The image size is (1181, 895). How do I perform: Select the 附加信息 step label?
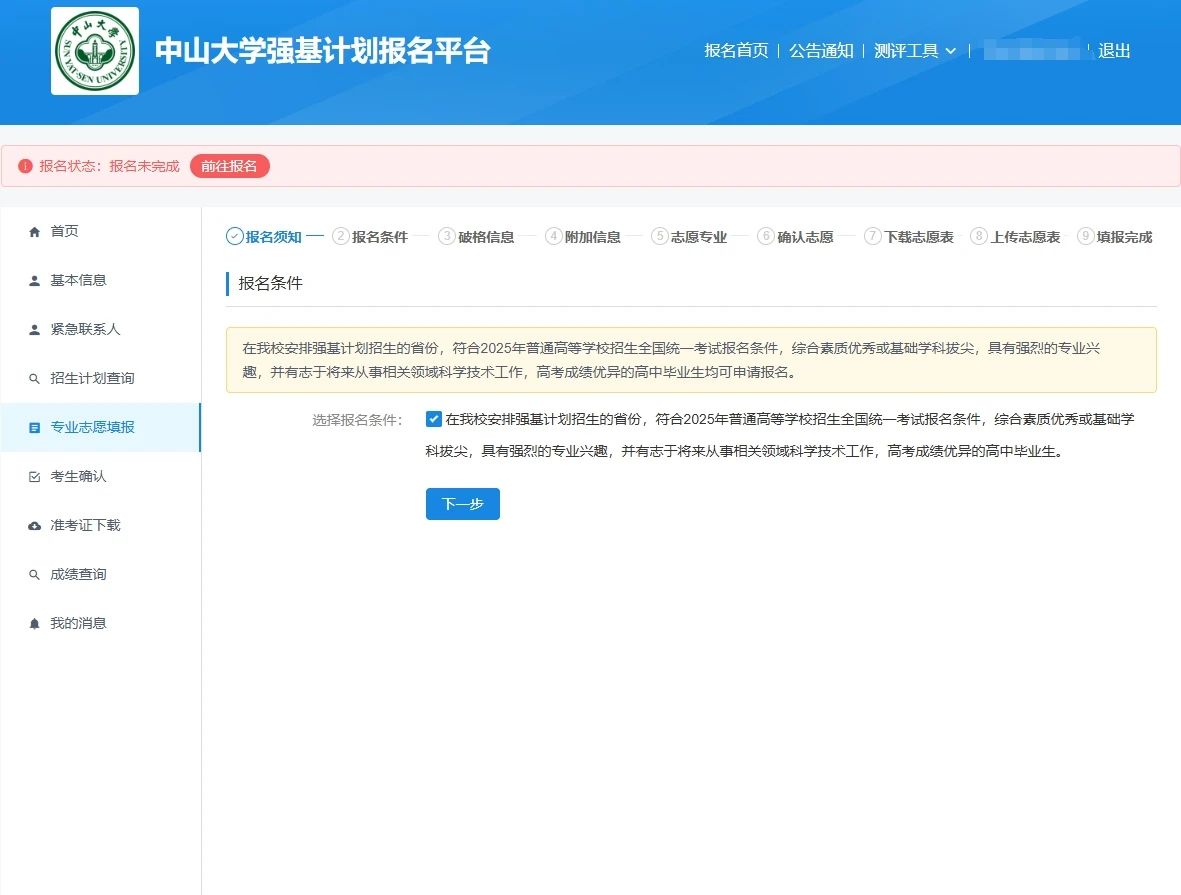tap(593, 237)
